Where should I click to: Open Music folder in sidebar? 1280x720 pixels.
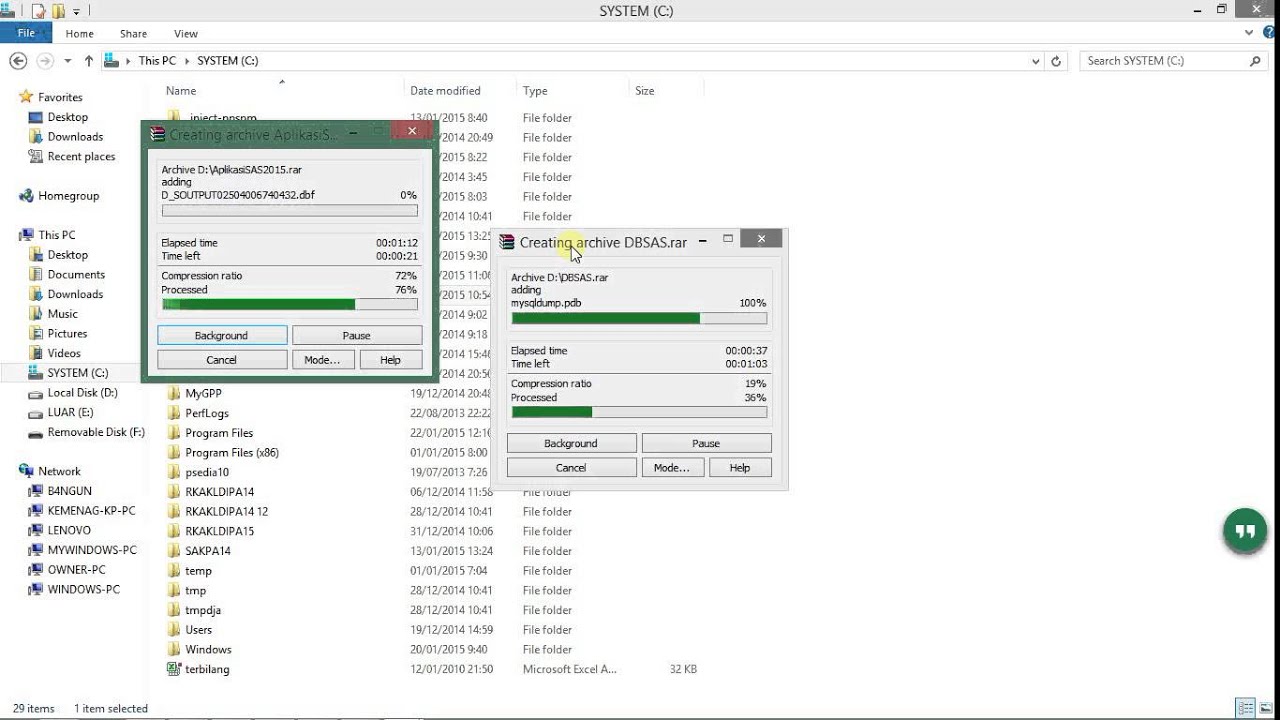(x=62, y=314)
